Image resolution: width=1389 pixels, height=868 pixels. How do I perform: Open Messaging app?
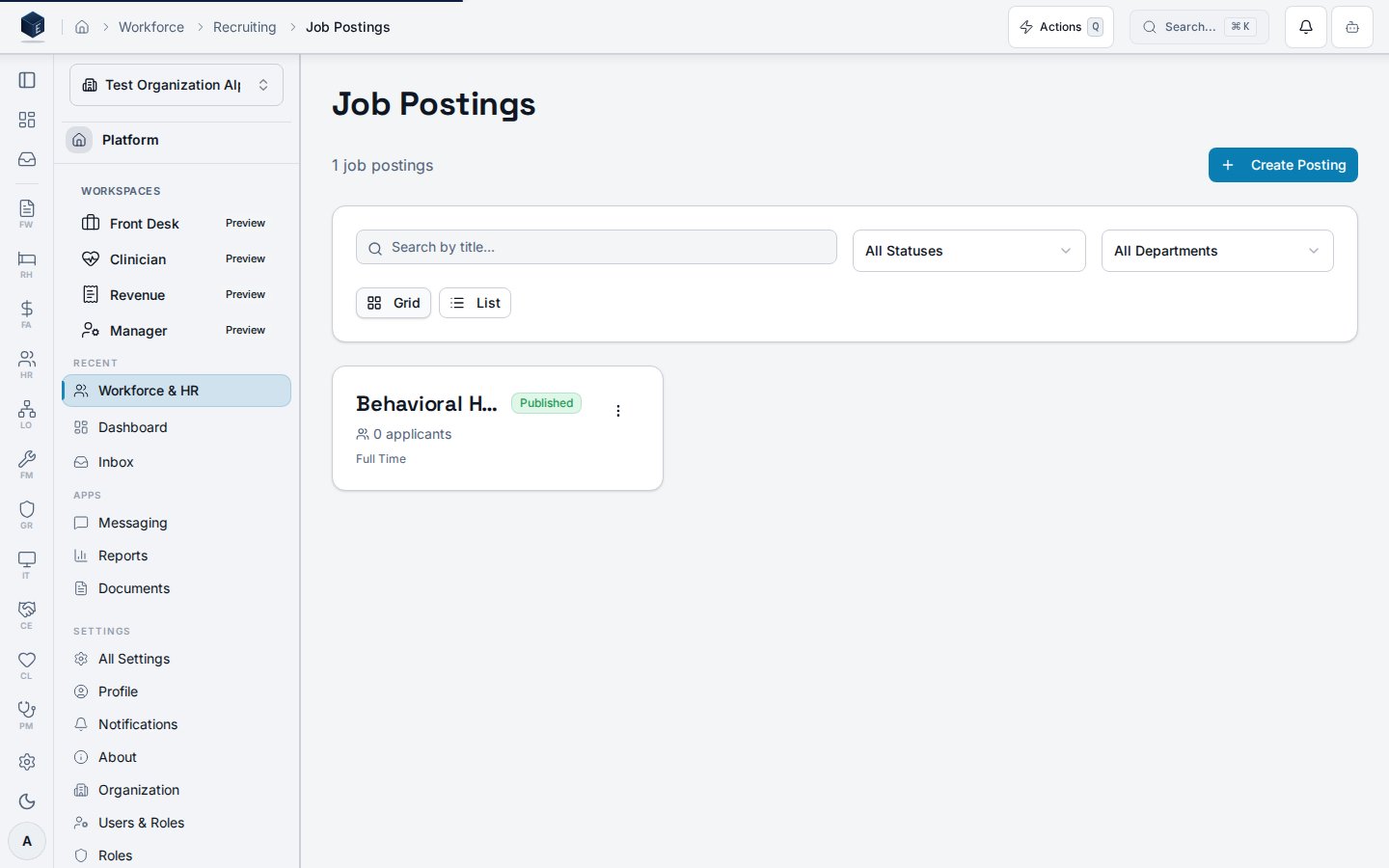[177, 523]
